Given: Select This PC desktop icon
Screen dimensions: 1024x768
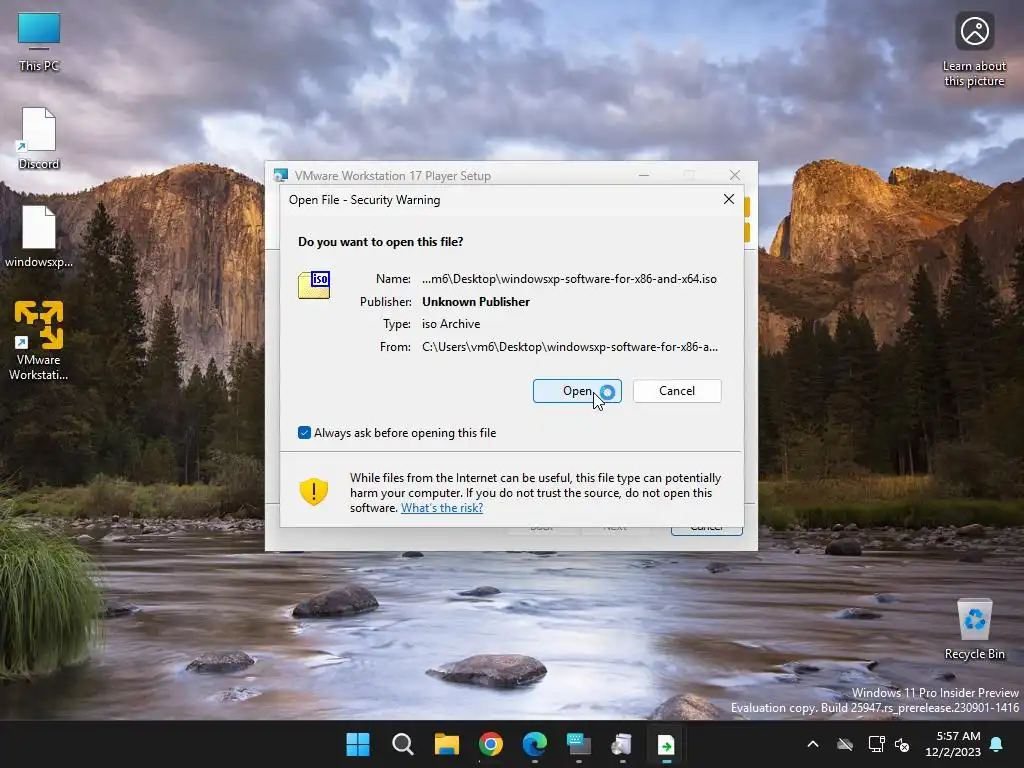Looking at the screenshot, I should point(39,42).
